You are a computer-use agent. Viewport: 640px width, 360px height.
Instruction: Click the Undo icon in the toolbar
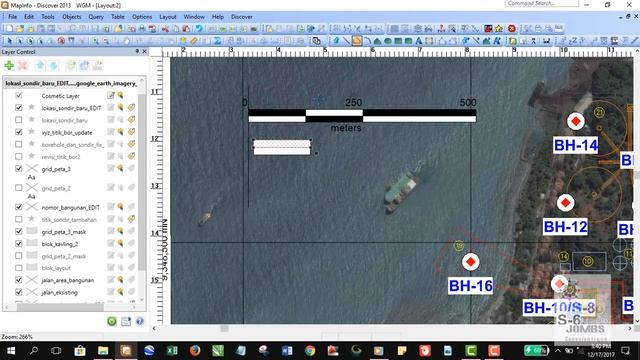[199, 29]
